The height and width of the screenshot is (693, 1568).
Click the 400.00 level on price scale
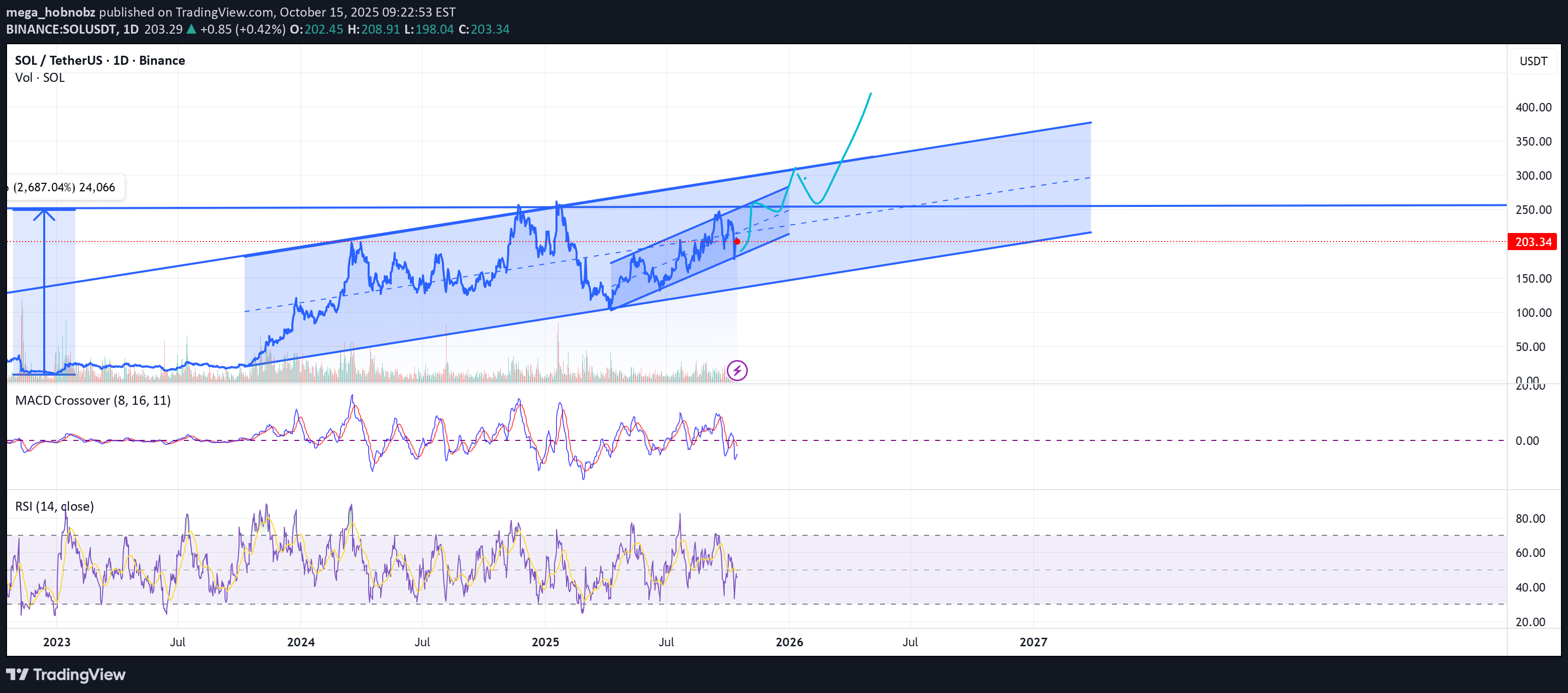coord(1533,107)
